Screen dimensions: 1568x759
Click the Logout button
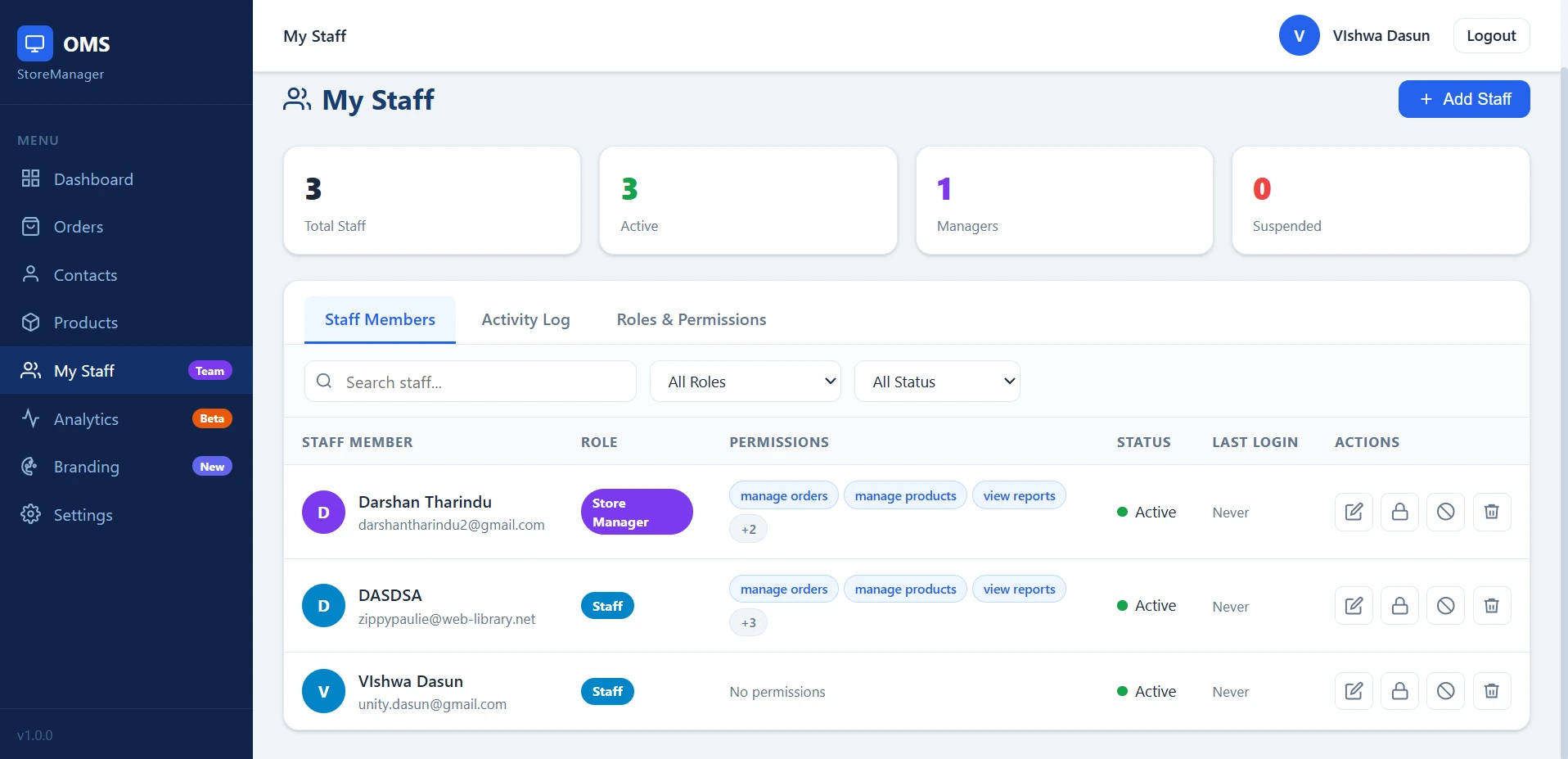pyautogui.click(x=1491, y=36)
